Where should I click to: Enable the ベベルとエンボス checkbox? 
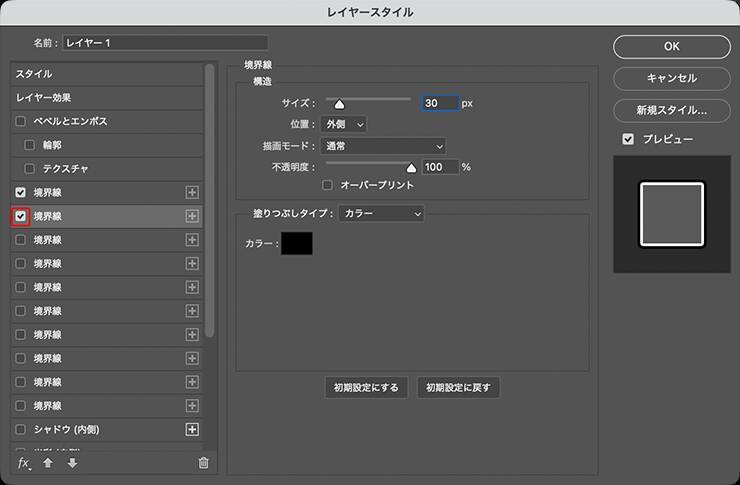tap(20, 121)
